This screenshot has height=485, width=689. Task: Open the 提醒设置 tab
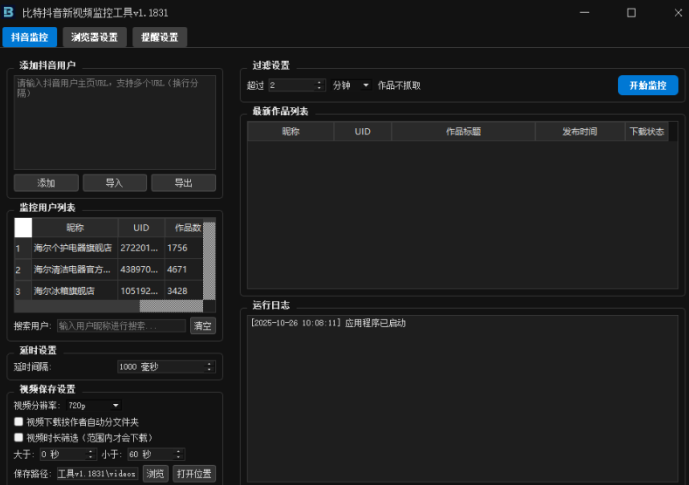(160, 37)
